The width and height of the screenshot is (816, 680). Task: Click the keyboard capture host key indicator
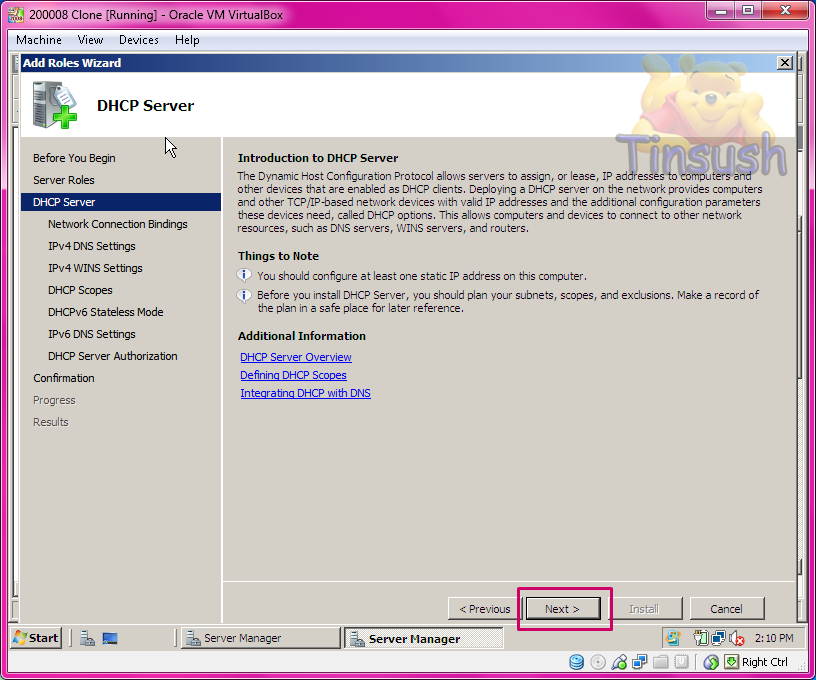point(731,662)
